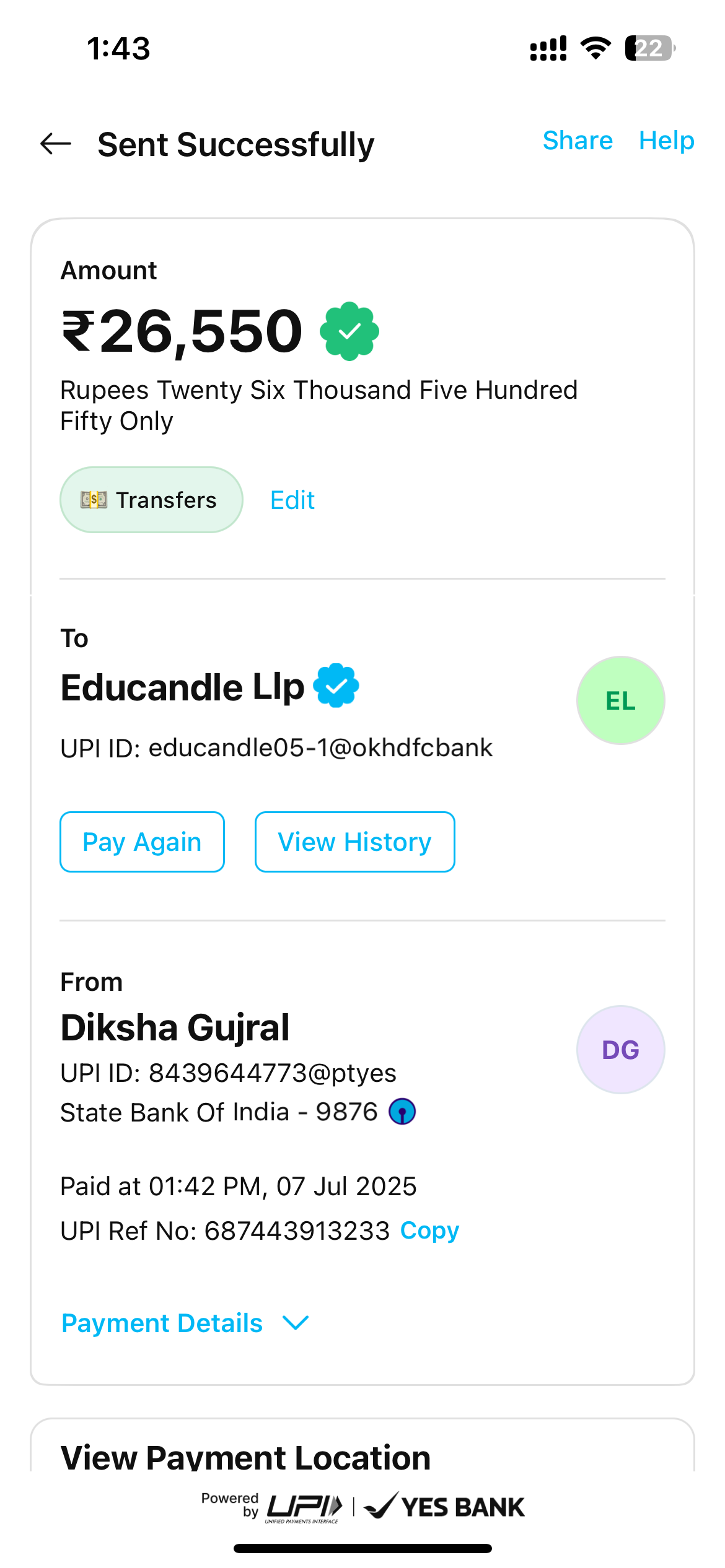Tap the Yes Bank logo

(x=444, y=1507)
